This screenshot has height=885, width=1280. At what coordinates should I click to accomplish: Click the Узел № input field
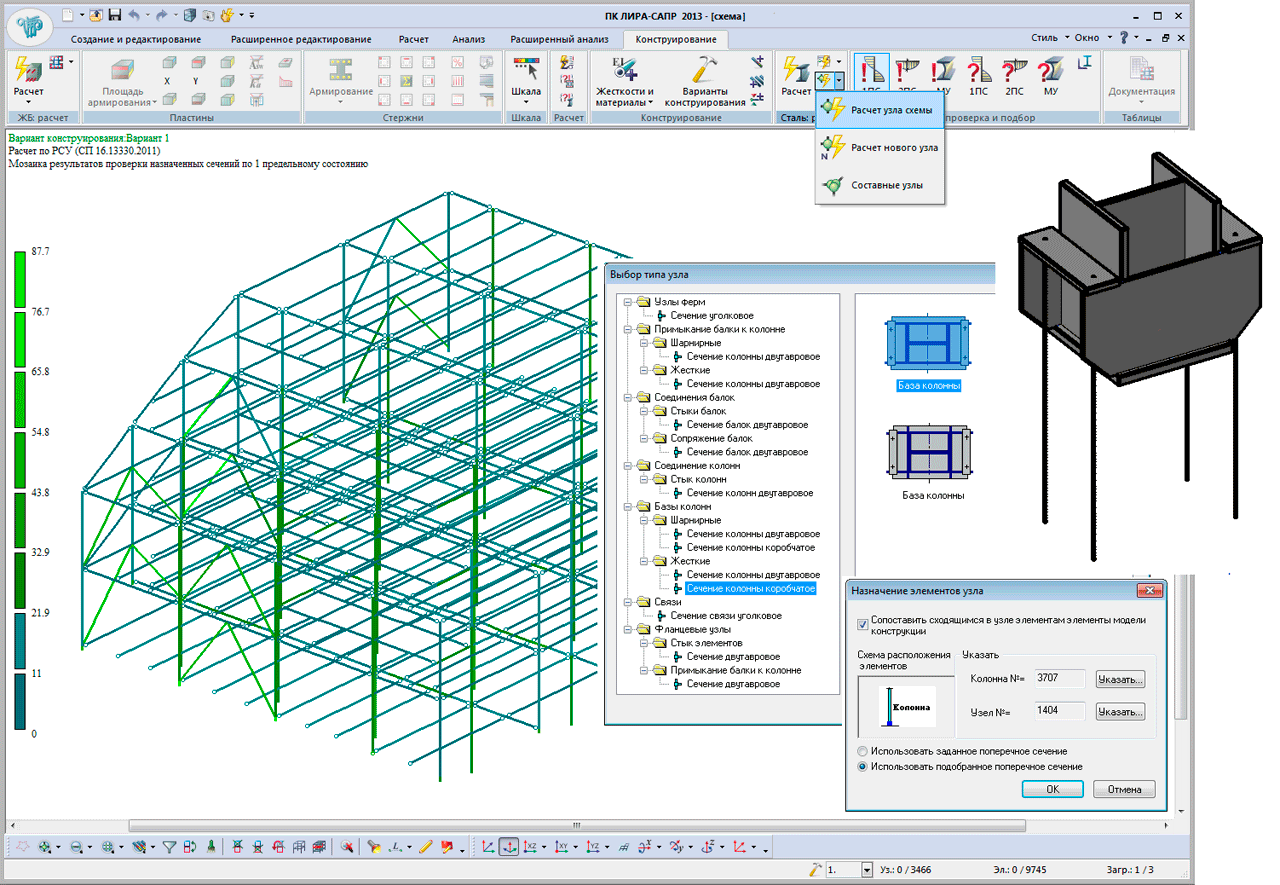(1059, 711)
